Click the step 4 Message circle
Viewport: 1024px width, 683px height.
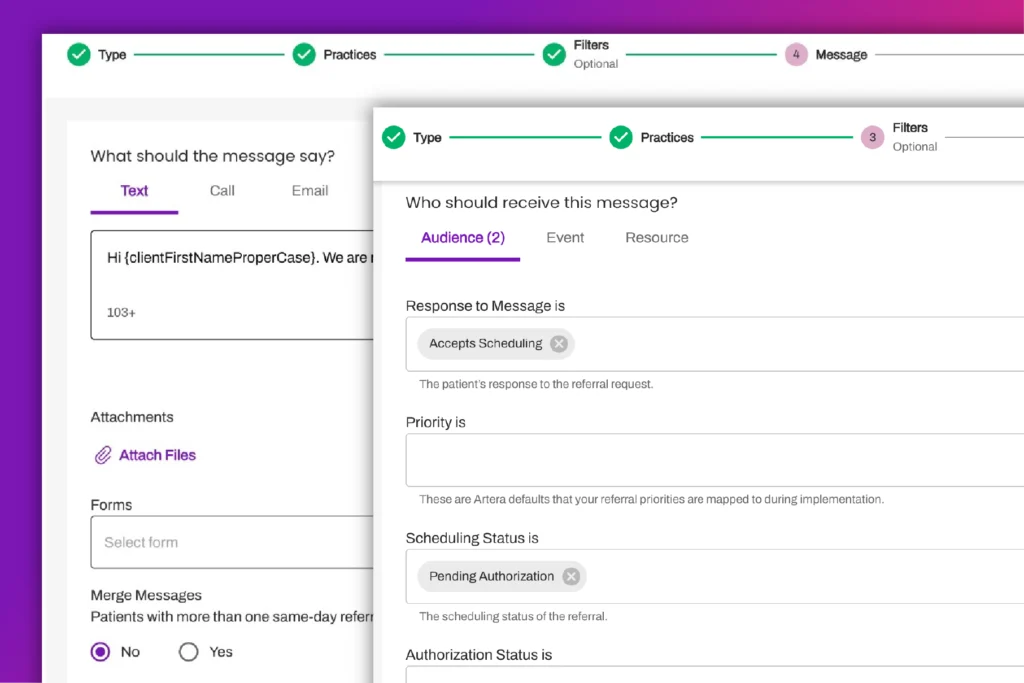pos(796,55)
